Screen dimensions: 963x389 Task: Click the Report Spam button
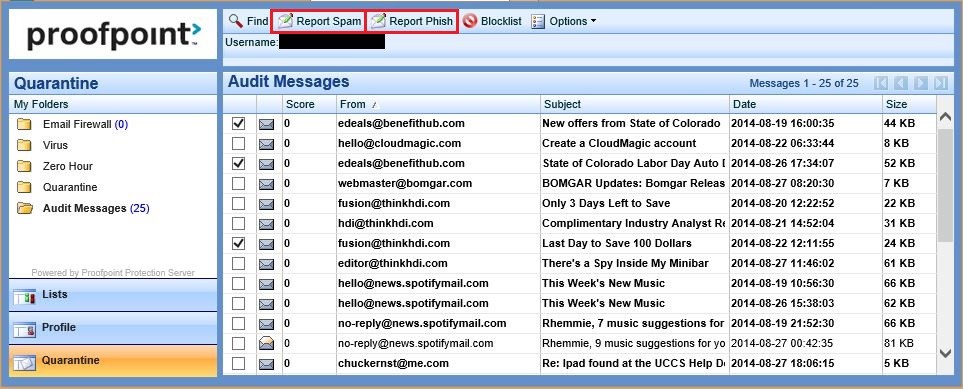click(x=318, y=21)
